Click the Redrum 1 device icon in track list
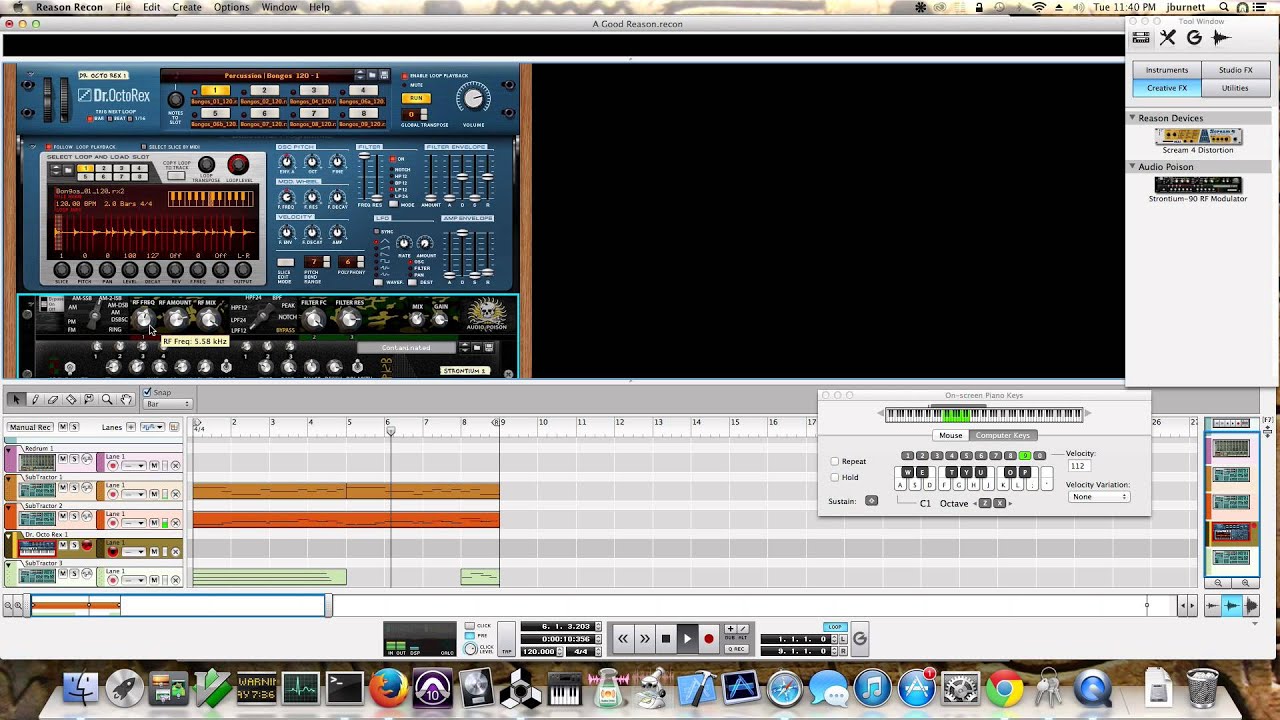Image resolution: width=1280 pixels, height=720 pixels. click(x=37, y=462)
